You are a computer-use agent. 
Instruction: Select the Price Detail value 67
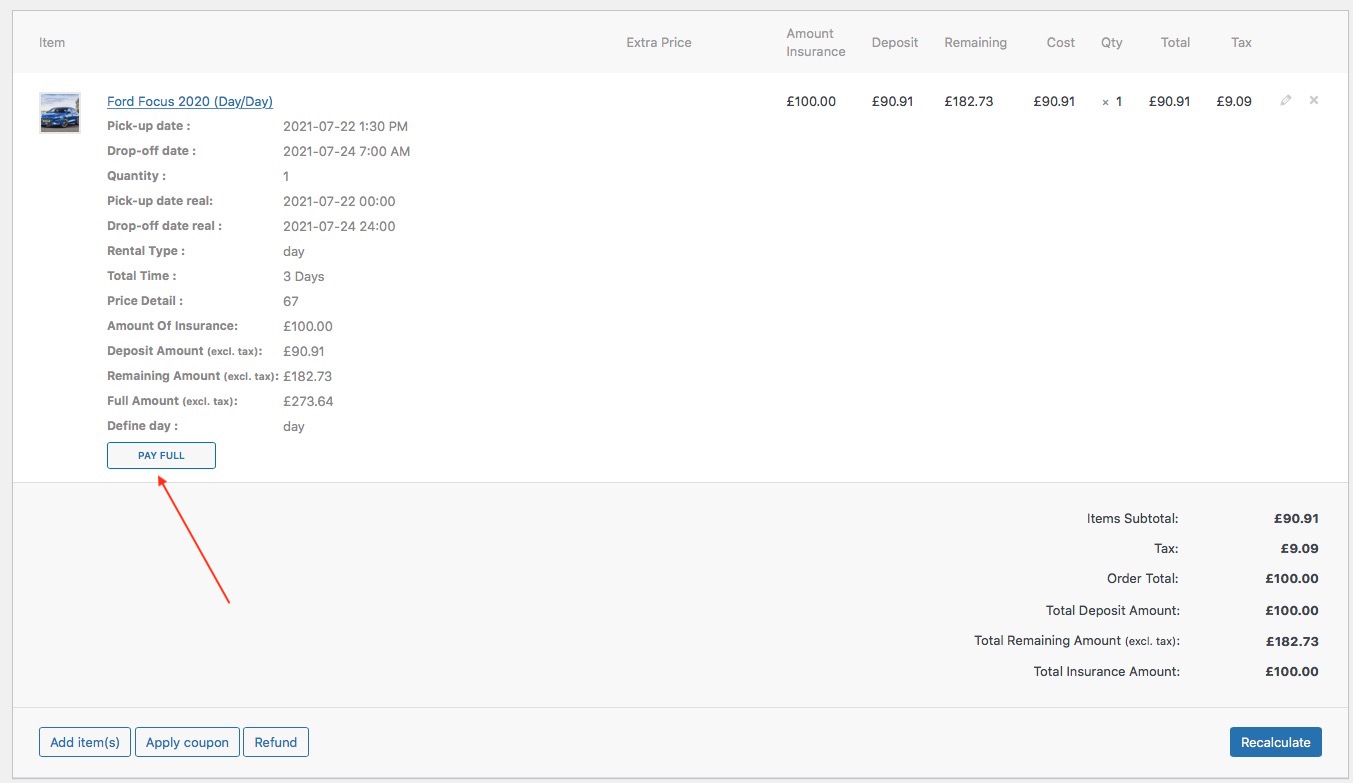pyautogui.click(x=291, y=301)
